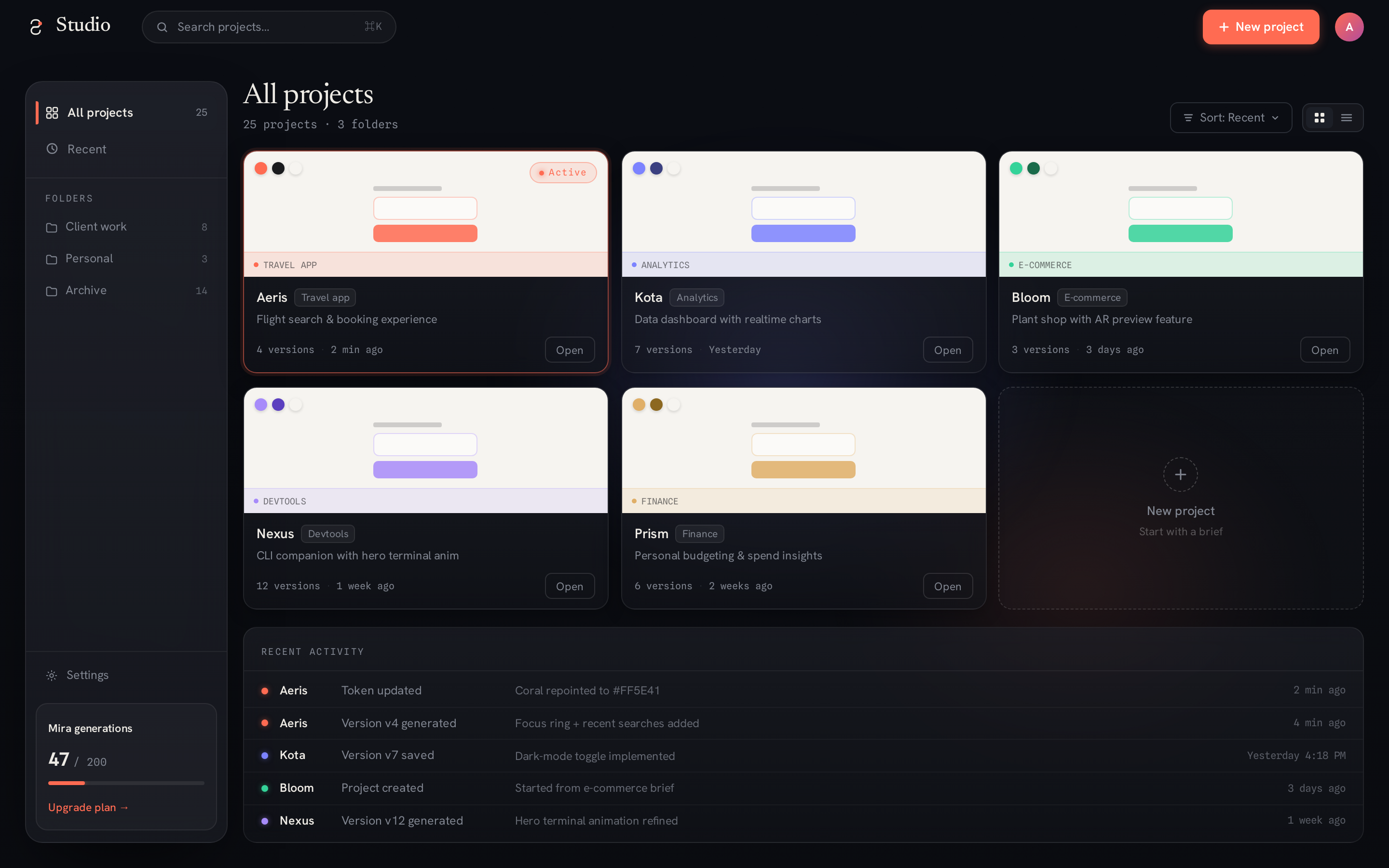Click the brown swatch on Prism card

click(x=656, y=405)
